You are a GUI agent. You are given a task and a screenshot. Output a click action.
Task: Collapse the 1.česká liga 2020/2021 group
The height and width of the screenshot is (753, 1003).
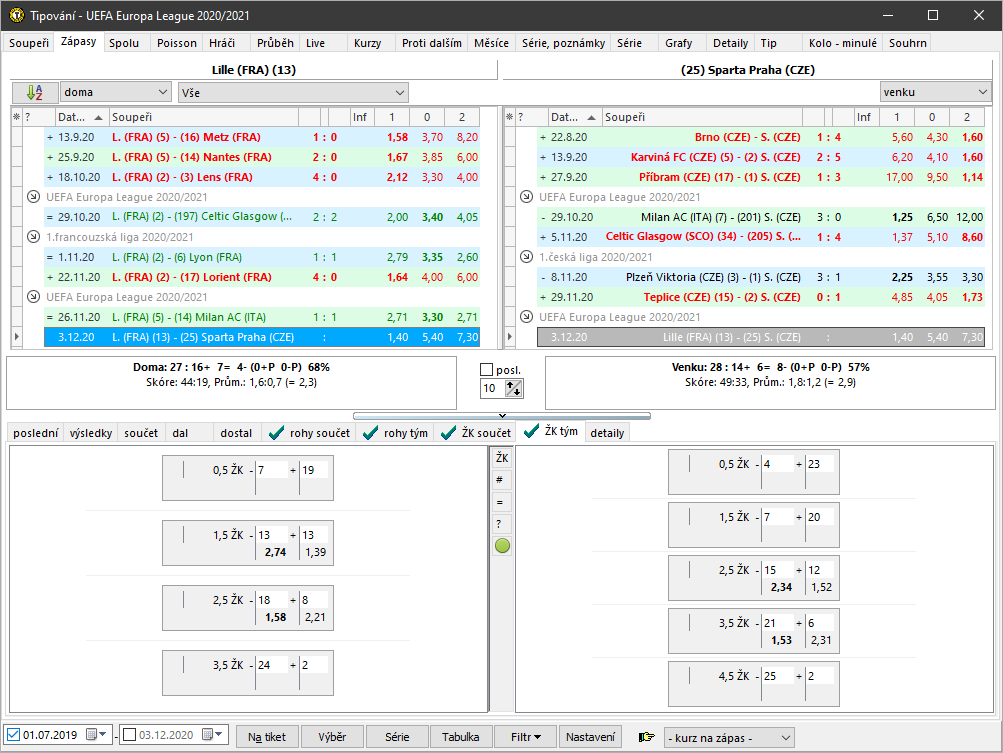click(x=526, y=257)
